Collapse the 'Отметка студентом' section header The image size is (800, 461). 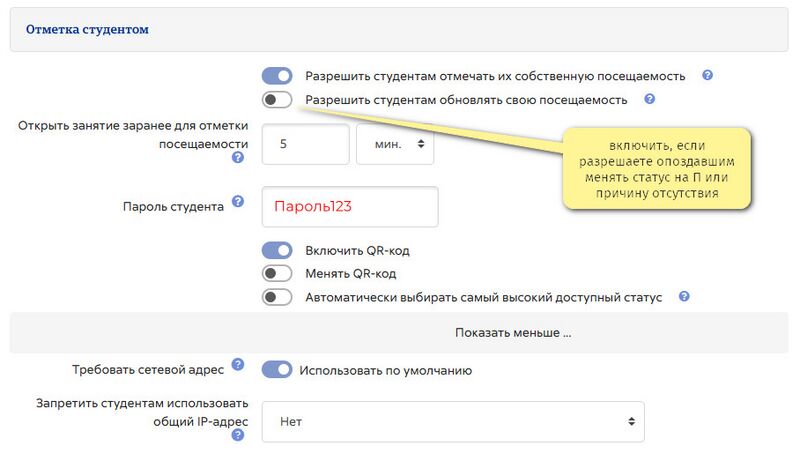tap(87, 30)
